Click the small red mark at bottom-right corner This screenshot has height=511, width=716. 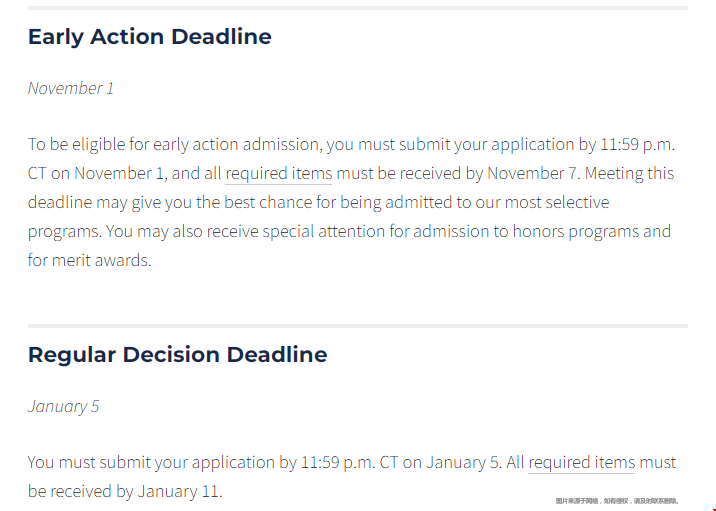pyautogui.click(x=713, y=509)
